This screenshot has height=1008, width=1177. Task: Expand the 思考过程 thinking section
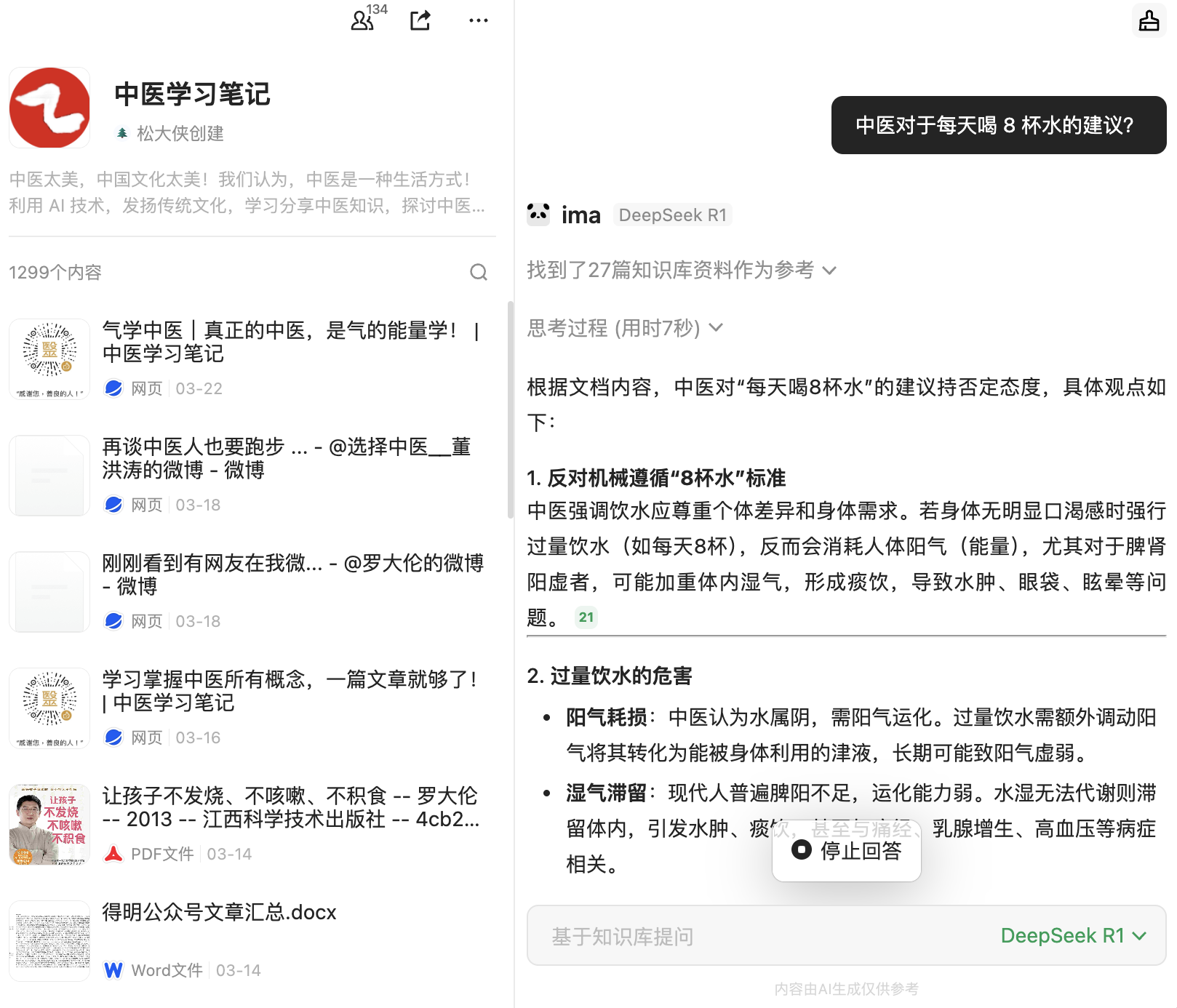[x=625, y=328]
